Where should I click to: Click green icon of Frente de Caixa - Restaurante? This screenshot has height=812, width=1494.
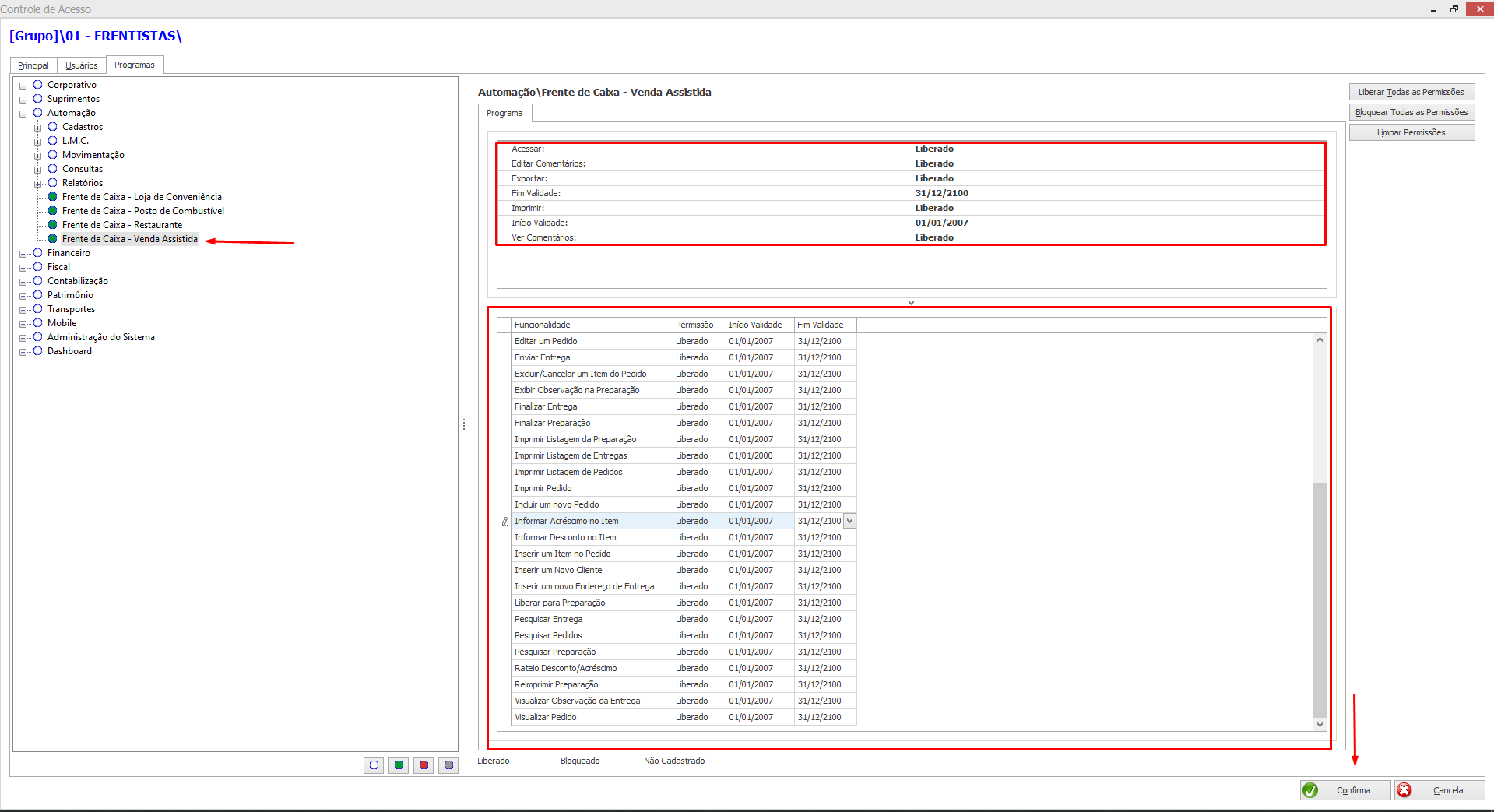pyautogui.click(x=53, y=225)
